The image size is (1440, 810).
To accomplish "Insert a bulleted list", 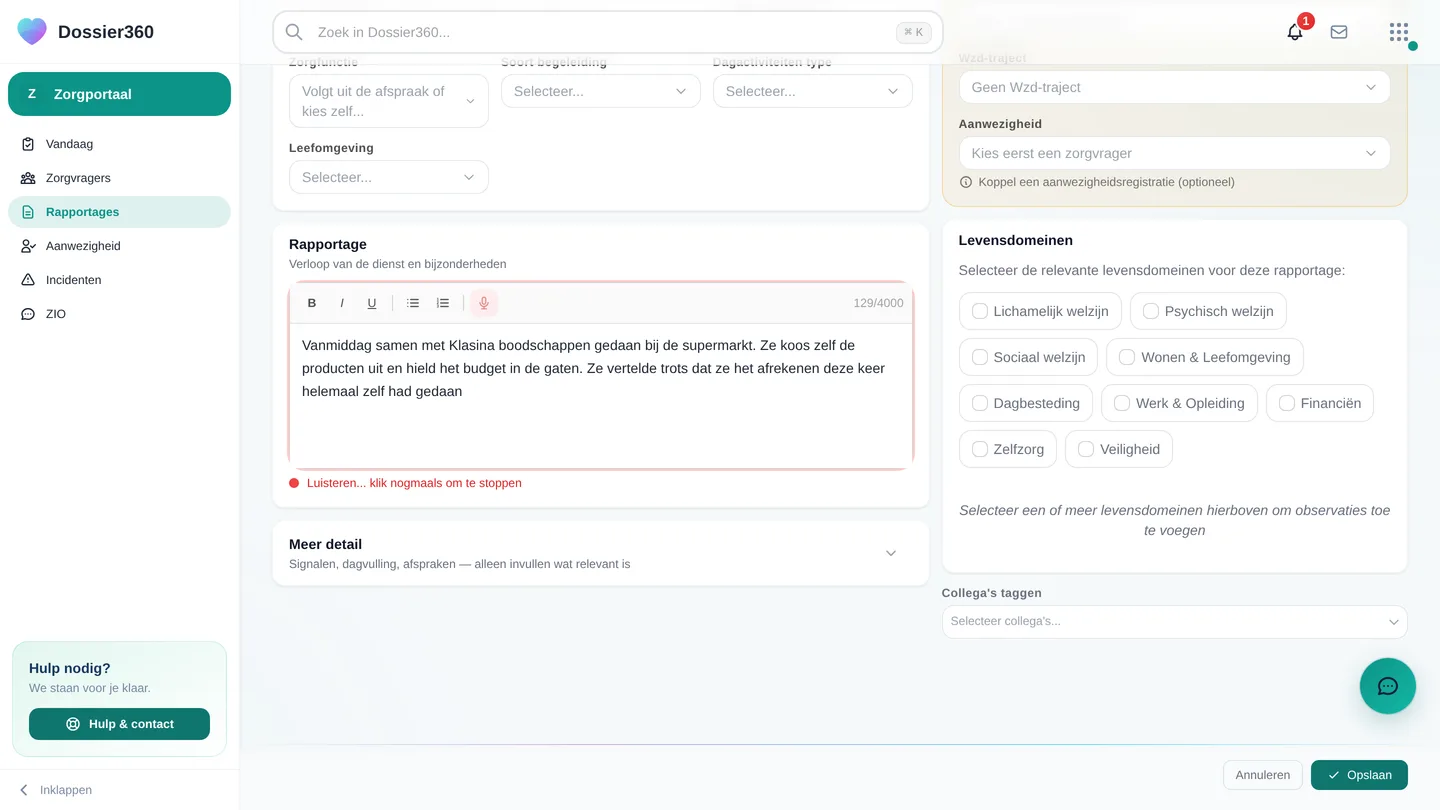I will click(x=413, y=303).
